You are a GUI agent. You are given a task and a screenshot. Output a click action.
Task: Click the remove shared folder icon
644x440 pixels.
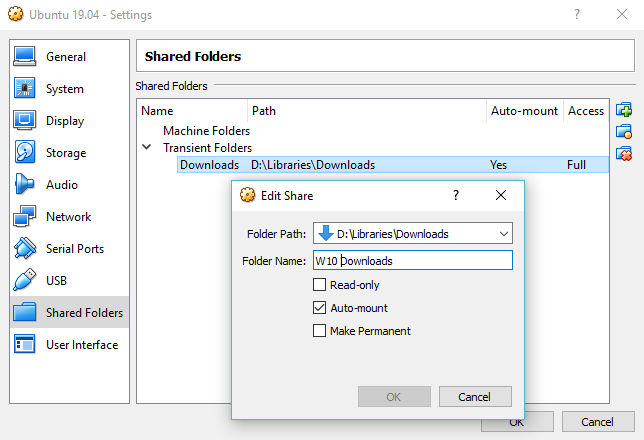point(624,154)
